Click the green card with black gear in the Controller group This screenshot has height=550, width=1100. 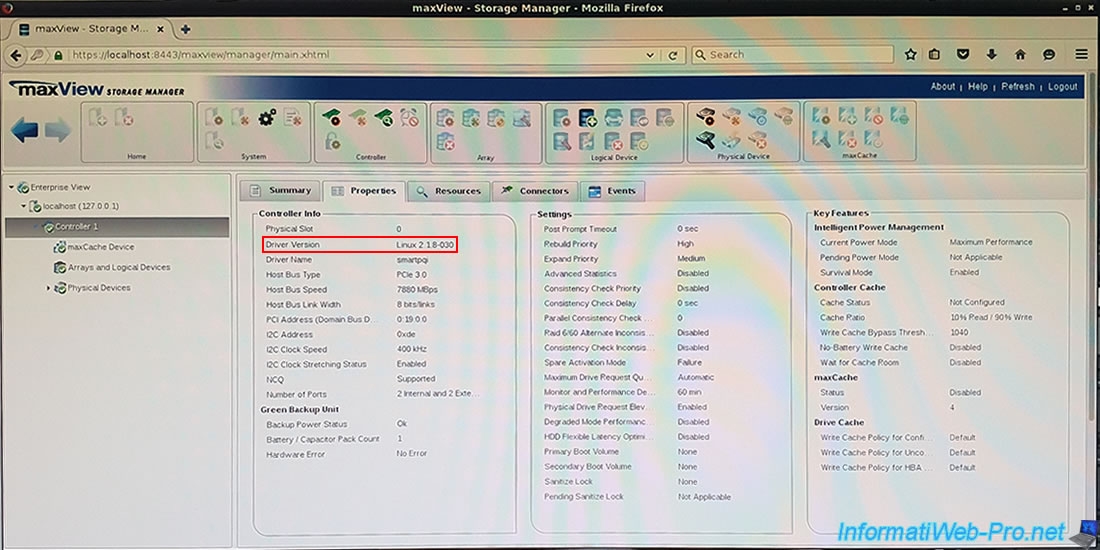(331, 117)
